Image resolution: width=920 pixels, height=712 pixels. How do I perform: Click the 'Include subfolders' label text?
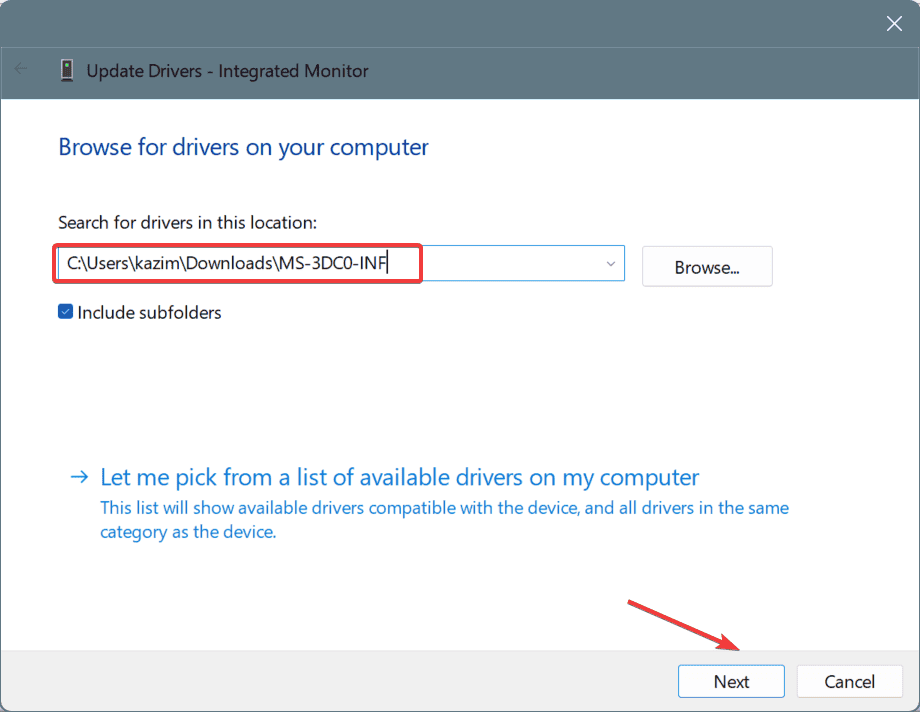[149, 312]
